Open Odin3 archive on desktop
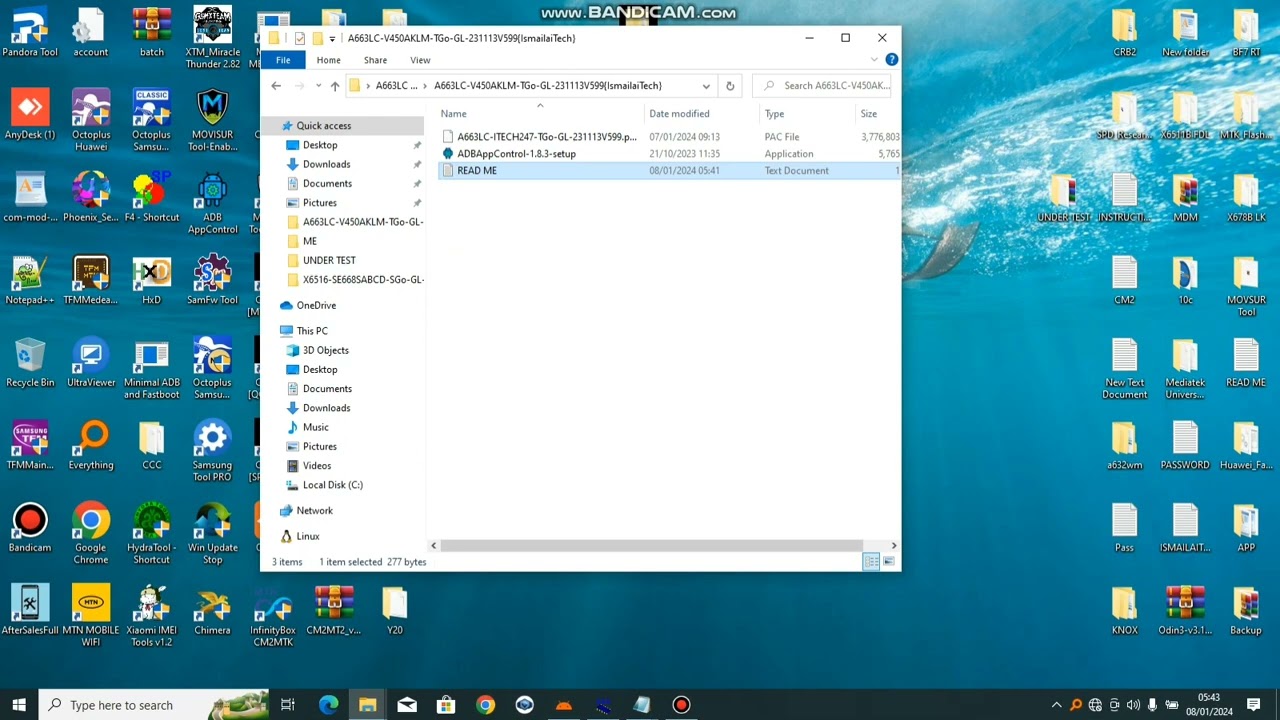Image resolution: width=1280 pixels, height=720 pixels. (1185, 610)
